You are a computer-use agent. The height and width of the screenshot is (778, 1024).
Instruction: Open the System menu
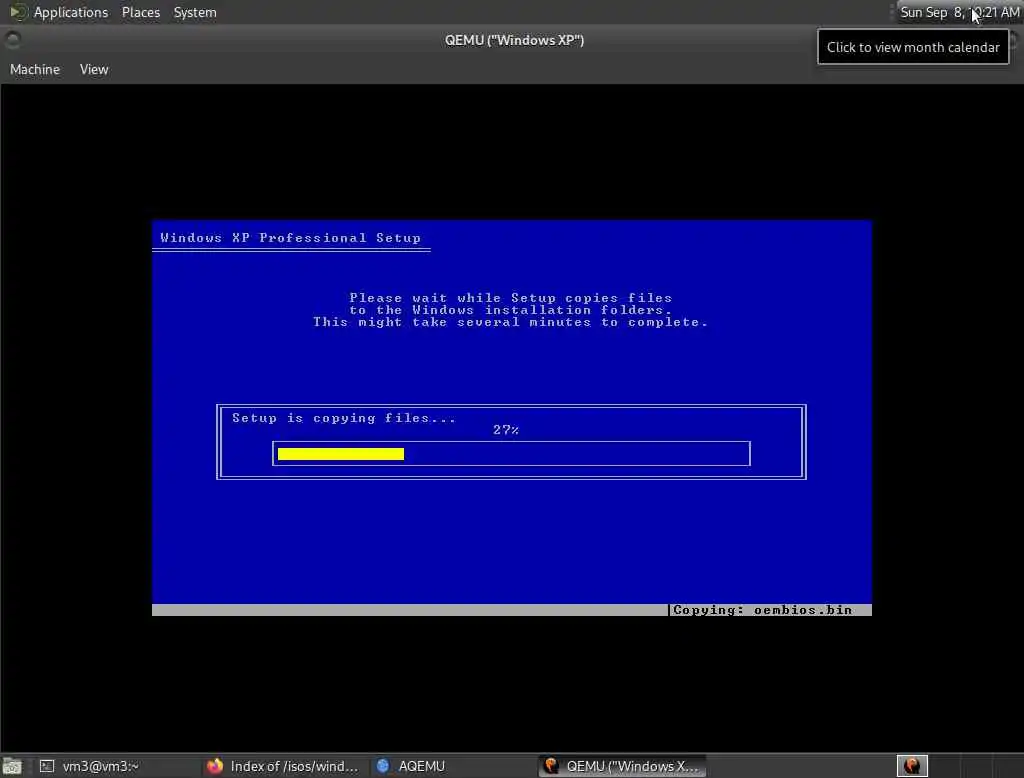coord(195,12)
